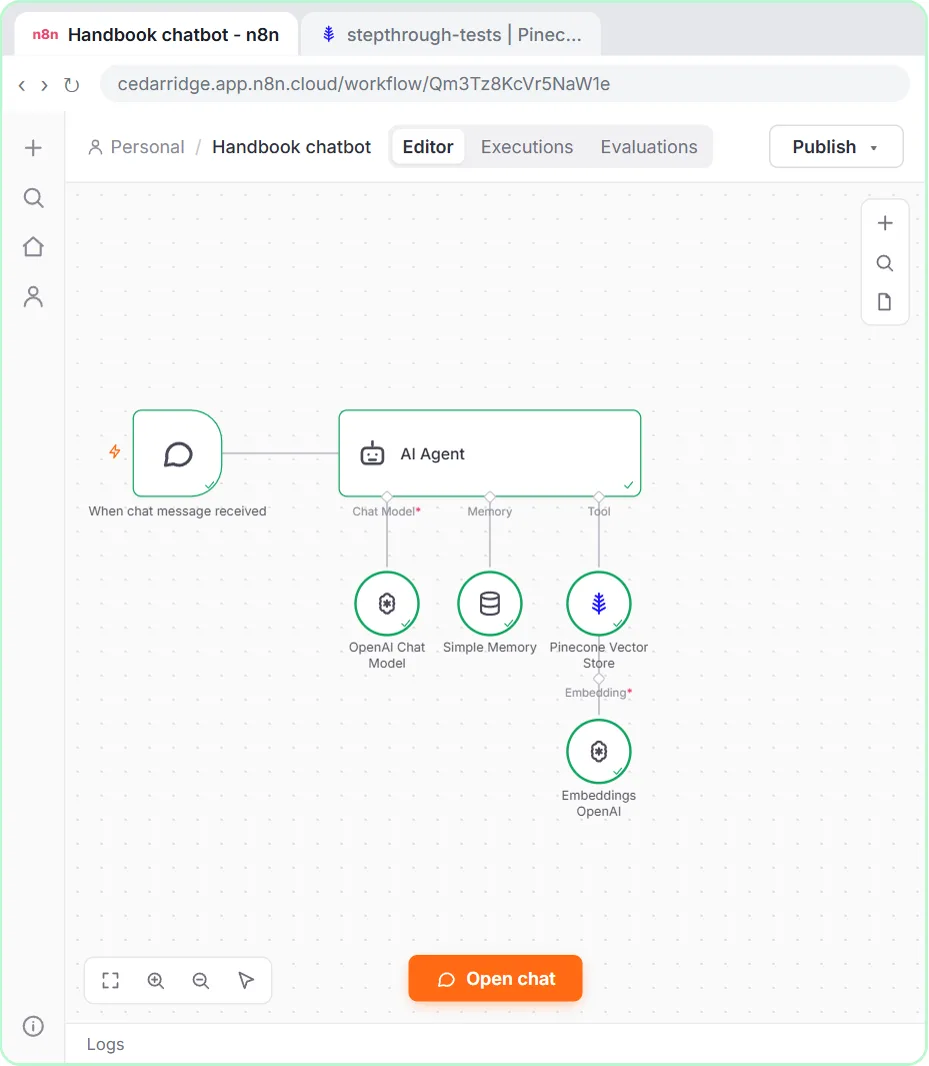Select the Pinecone Vector Store node
Viewport: 929px width, 1066px height.
click(x=599, y=604)
